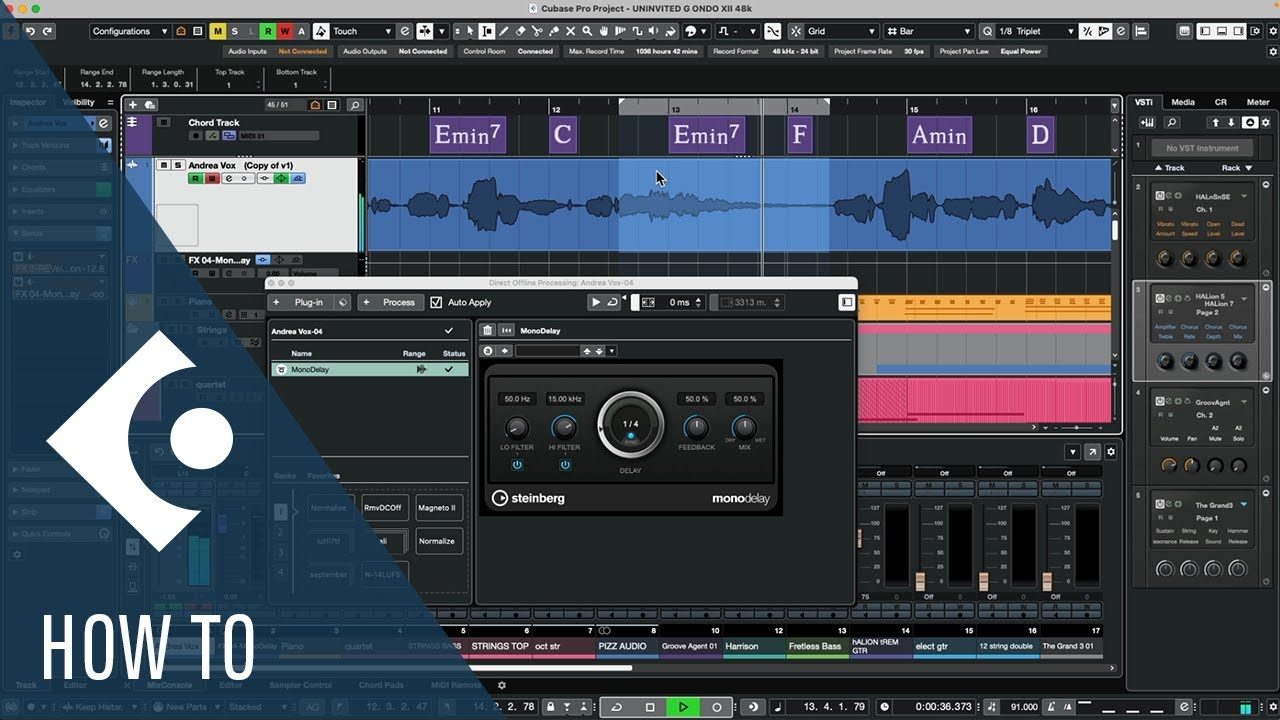
Task: Switch to the Meter tab
Action: point(1258,102)
